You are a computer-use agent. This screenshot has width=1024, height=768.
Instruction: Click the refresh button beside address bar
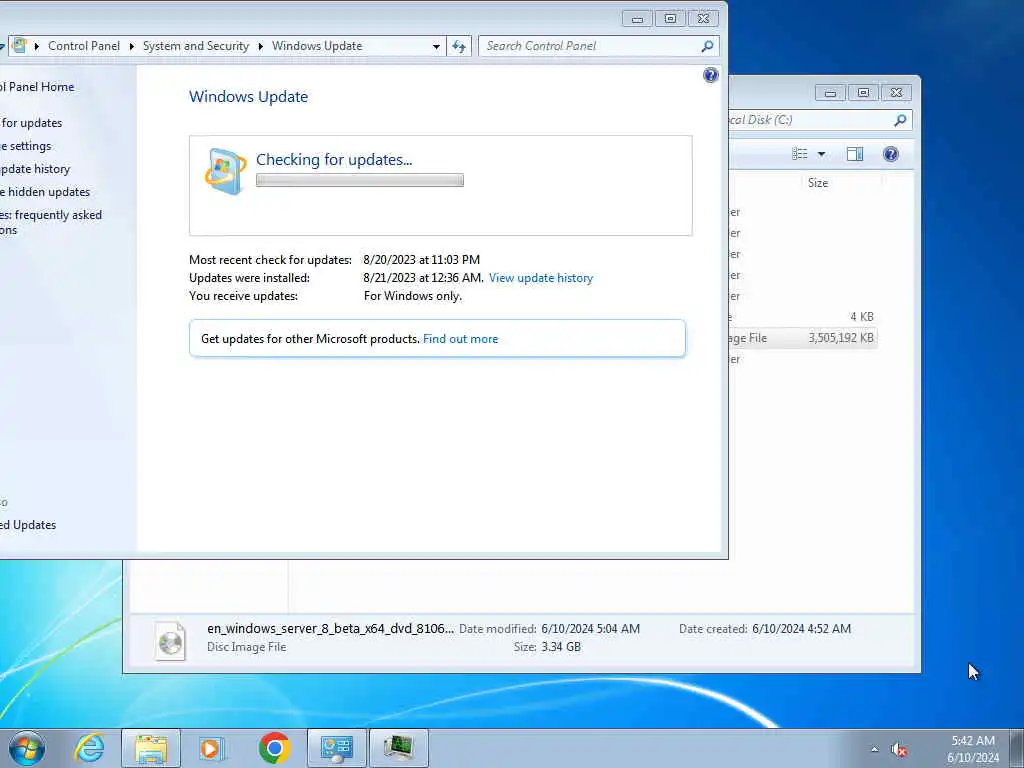[x=459, y=46]
